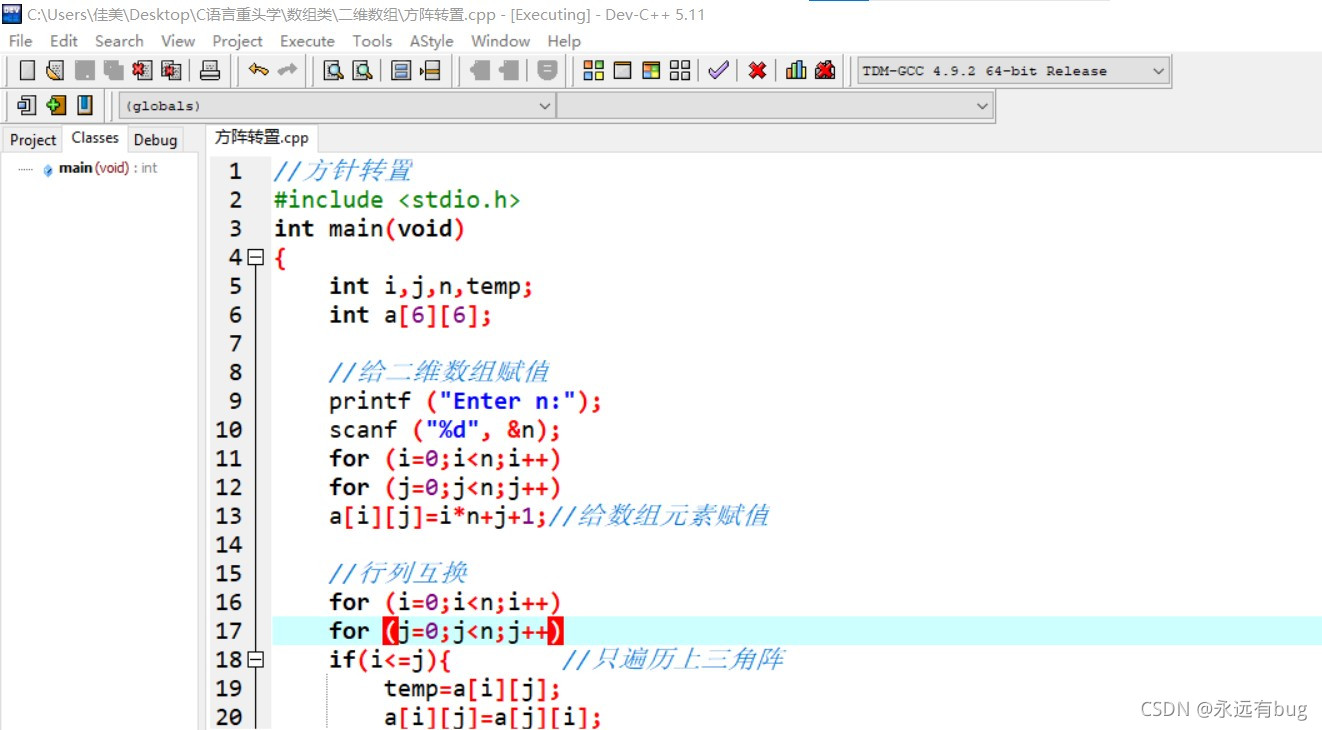
Task: Click the code a[i][j]=a[j][i]; on line 20
Action: [493, 717]
